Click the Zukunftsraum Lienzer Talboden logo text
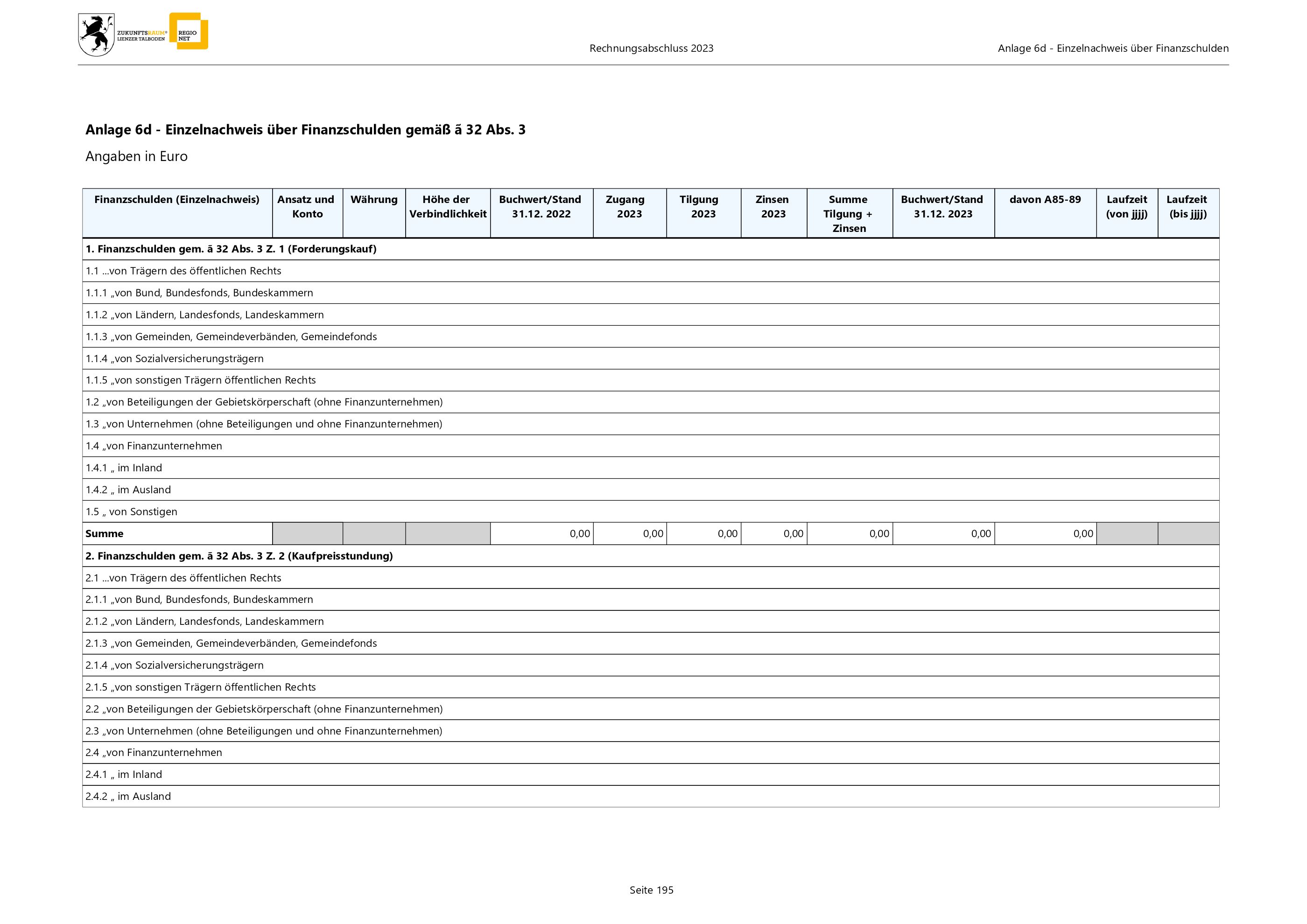This screenshot has width=1307, height=924. (141, 36)
